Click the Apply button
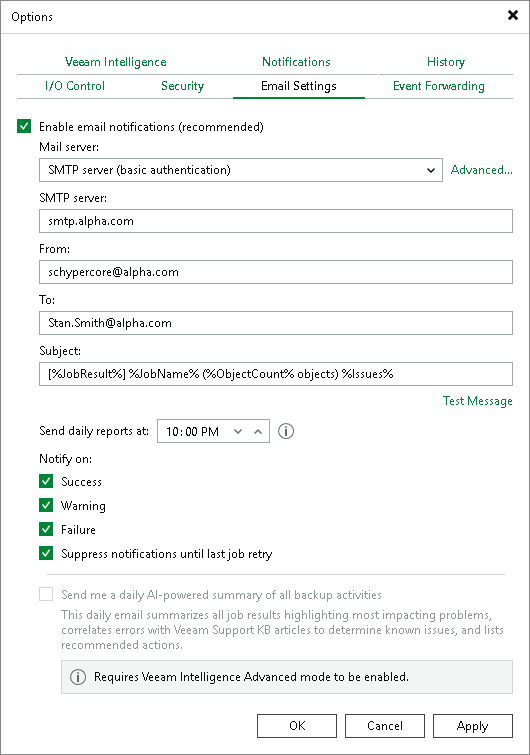Screen dimensions: 530x755 pos(473,726)
